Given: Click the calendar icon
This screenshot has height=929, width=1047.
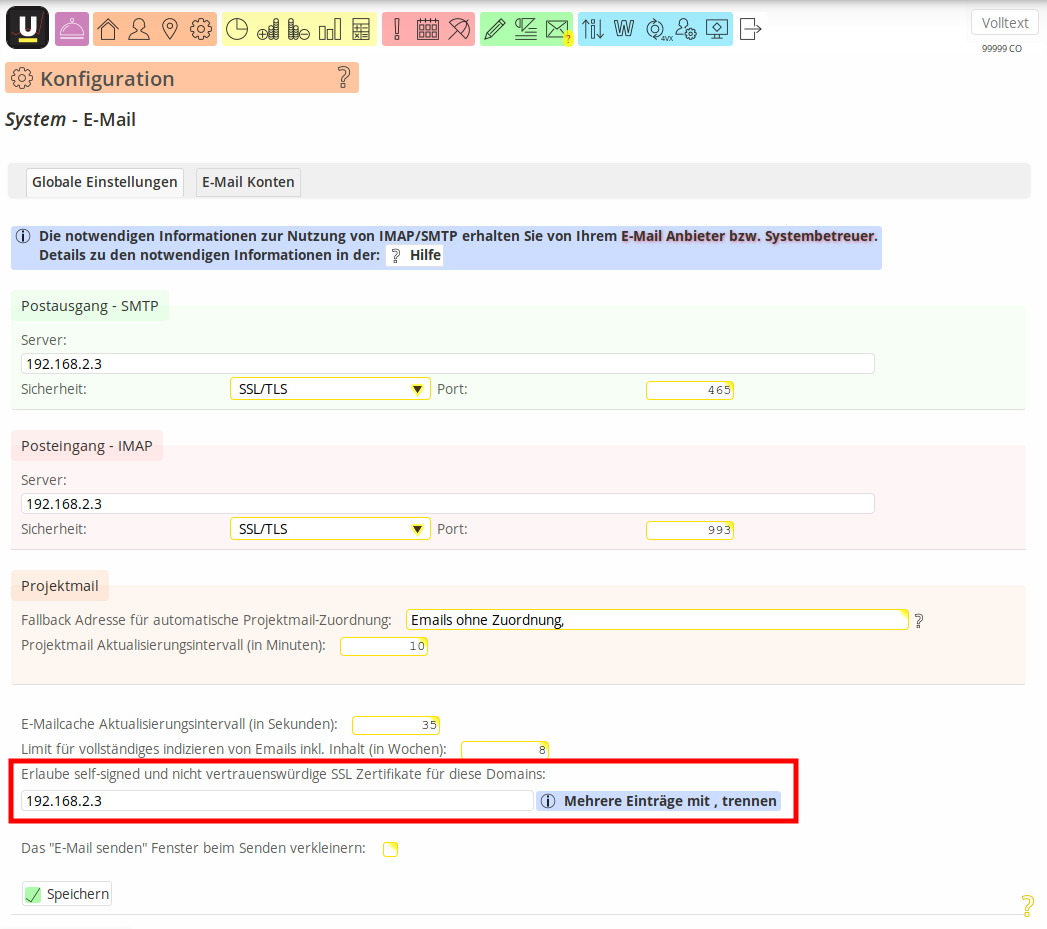Looking at the screenshot, I should [428, 29].
